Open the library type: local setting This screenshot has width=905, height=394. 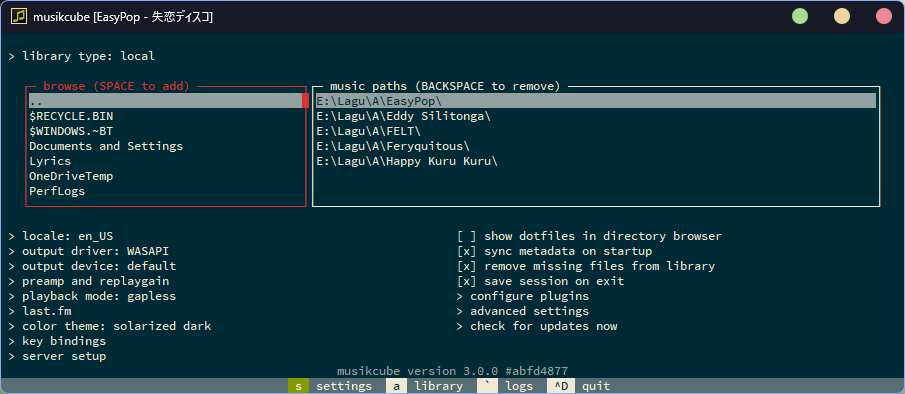click(x=82, y=56)
